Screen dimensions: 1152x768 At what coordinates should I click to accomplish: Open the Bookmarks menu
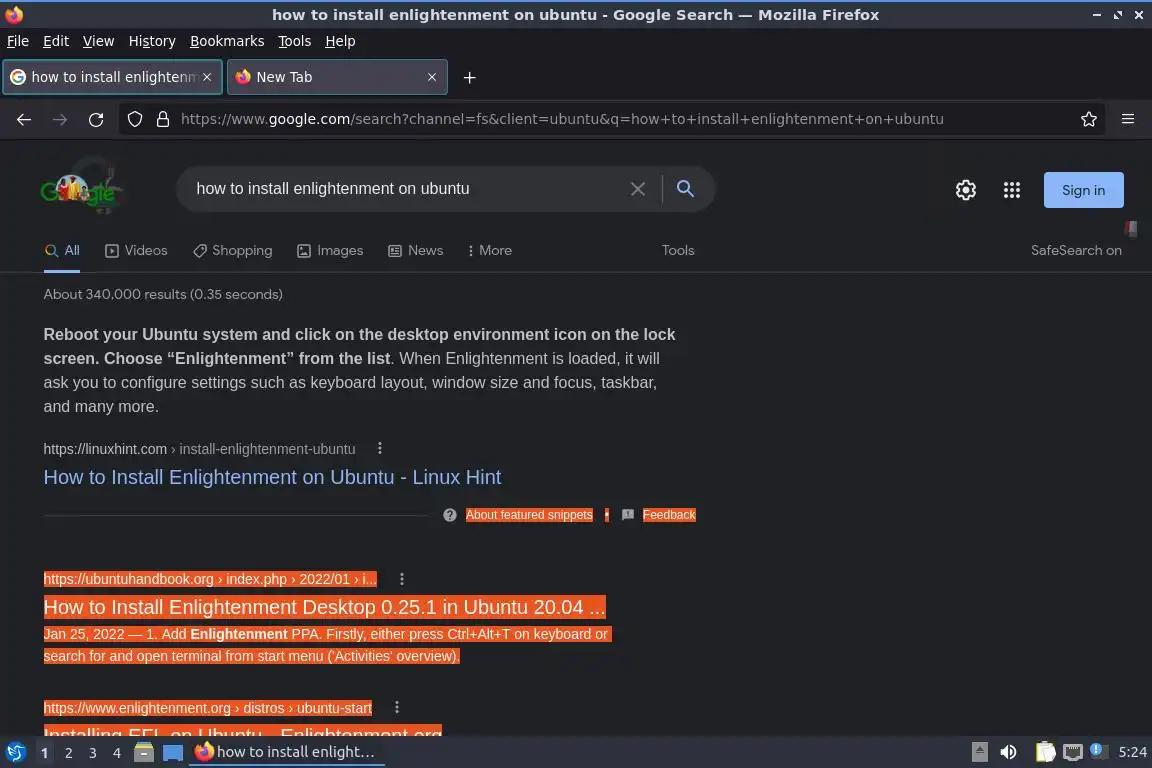coord(227,41)
